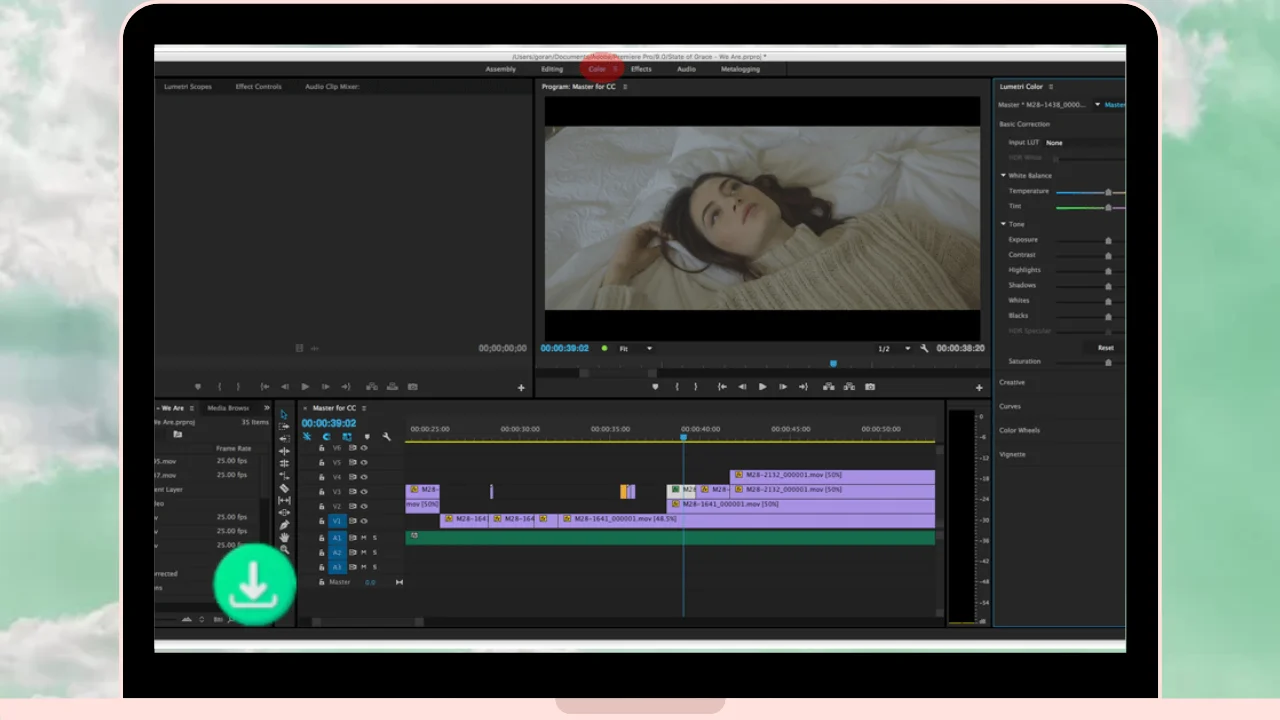Image resolution: width=1280 pixels, height=720 pixels.
Task: Click the green download circle icon
Action: (254, 585)
